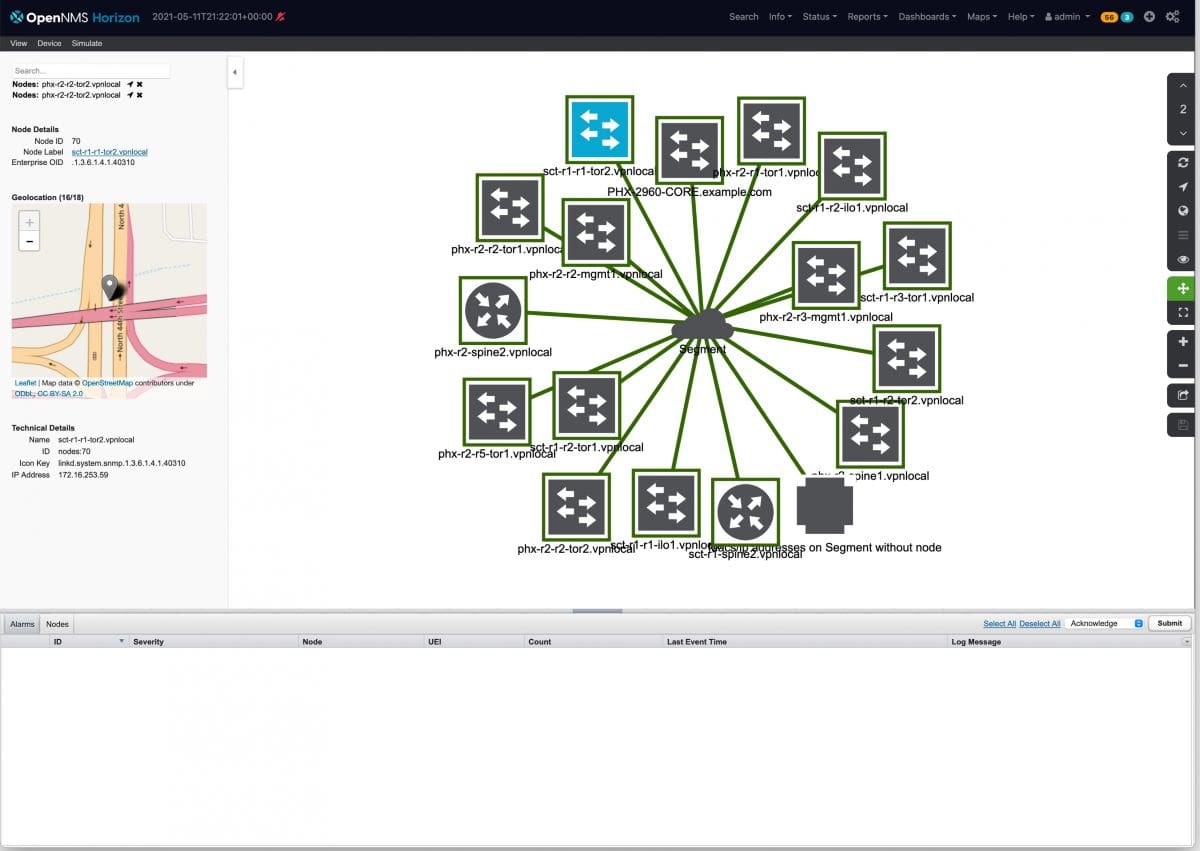This screenshot has width=1200, height=851.
Task: Click the save map layout icon
Action: tap(1182, 424)
